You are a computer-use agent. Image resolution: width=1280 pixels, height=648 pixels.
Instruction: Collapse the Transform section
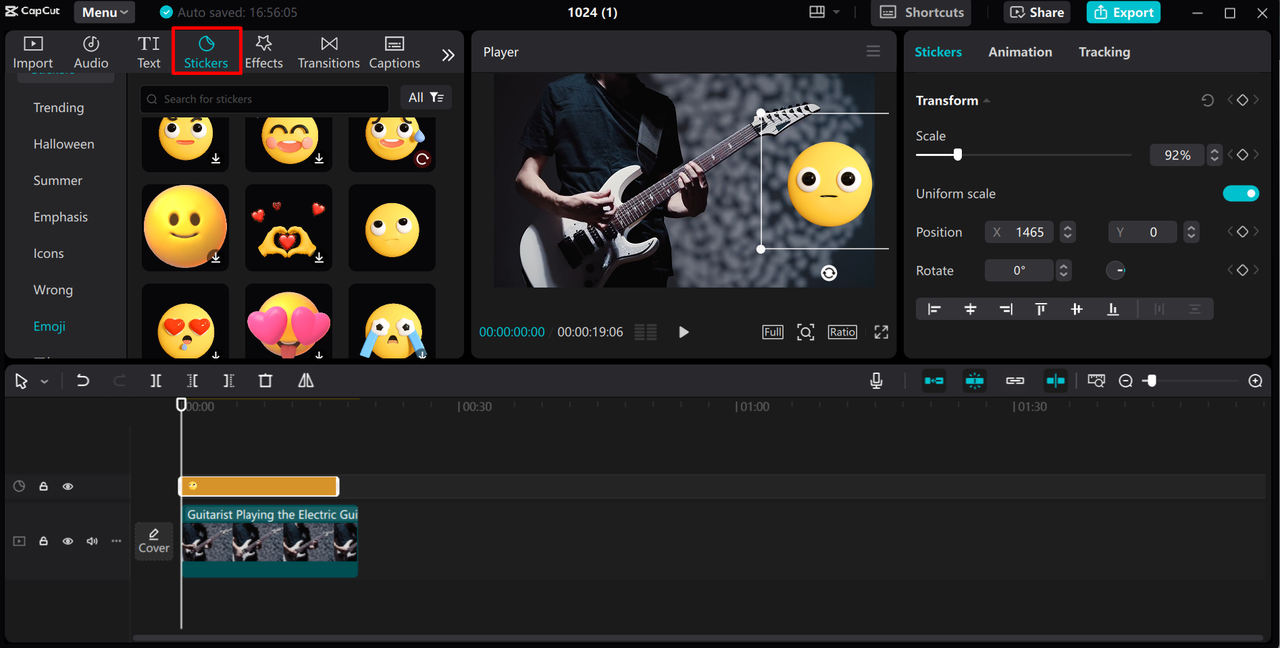[x=987, y=101]
